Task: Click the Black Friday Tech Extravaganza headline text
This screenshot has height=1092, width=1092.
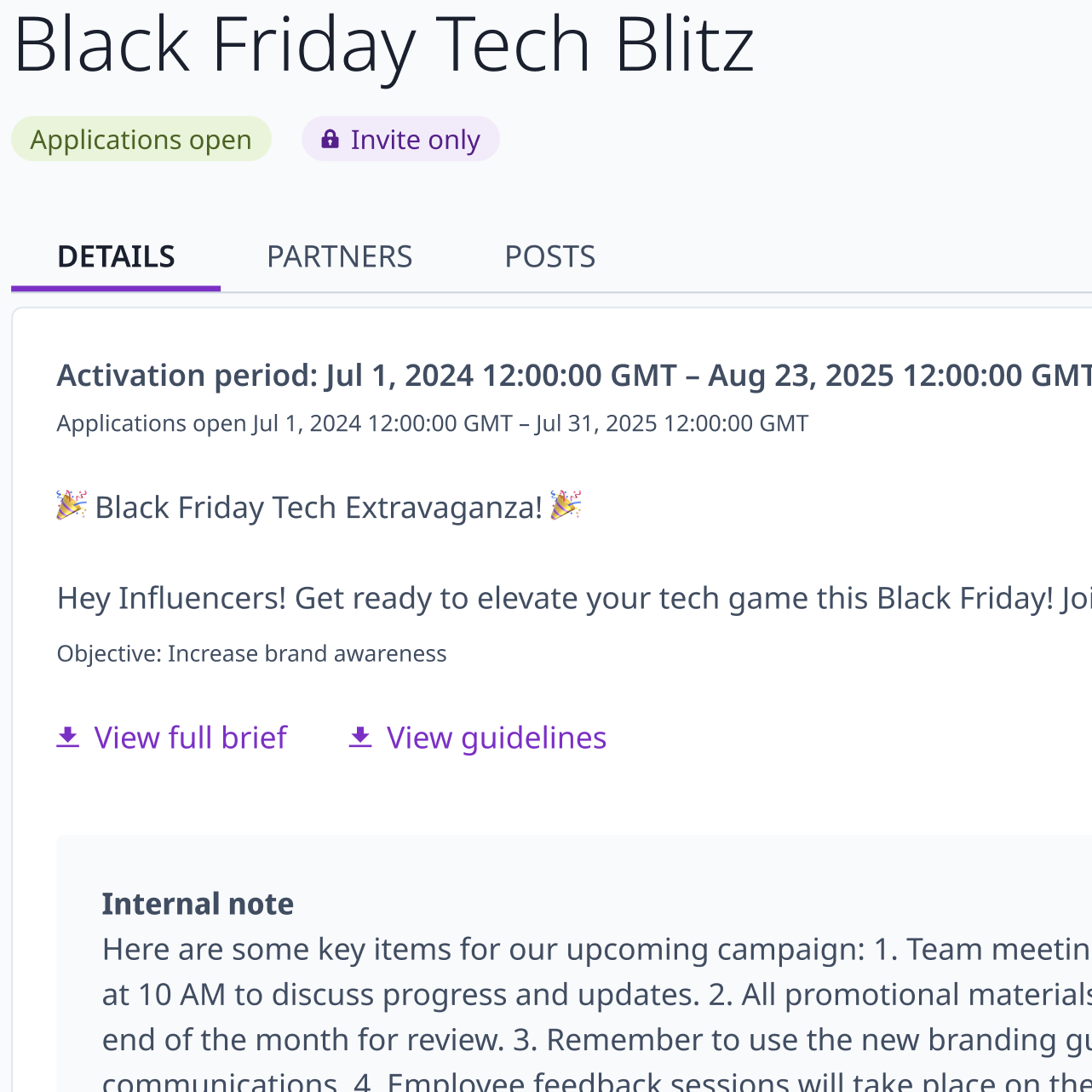Action: click(x=319, y=508)
